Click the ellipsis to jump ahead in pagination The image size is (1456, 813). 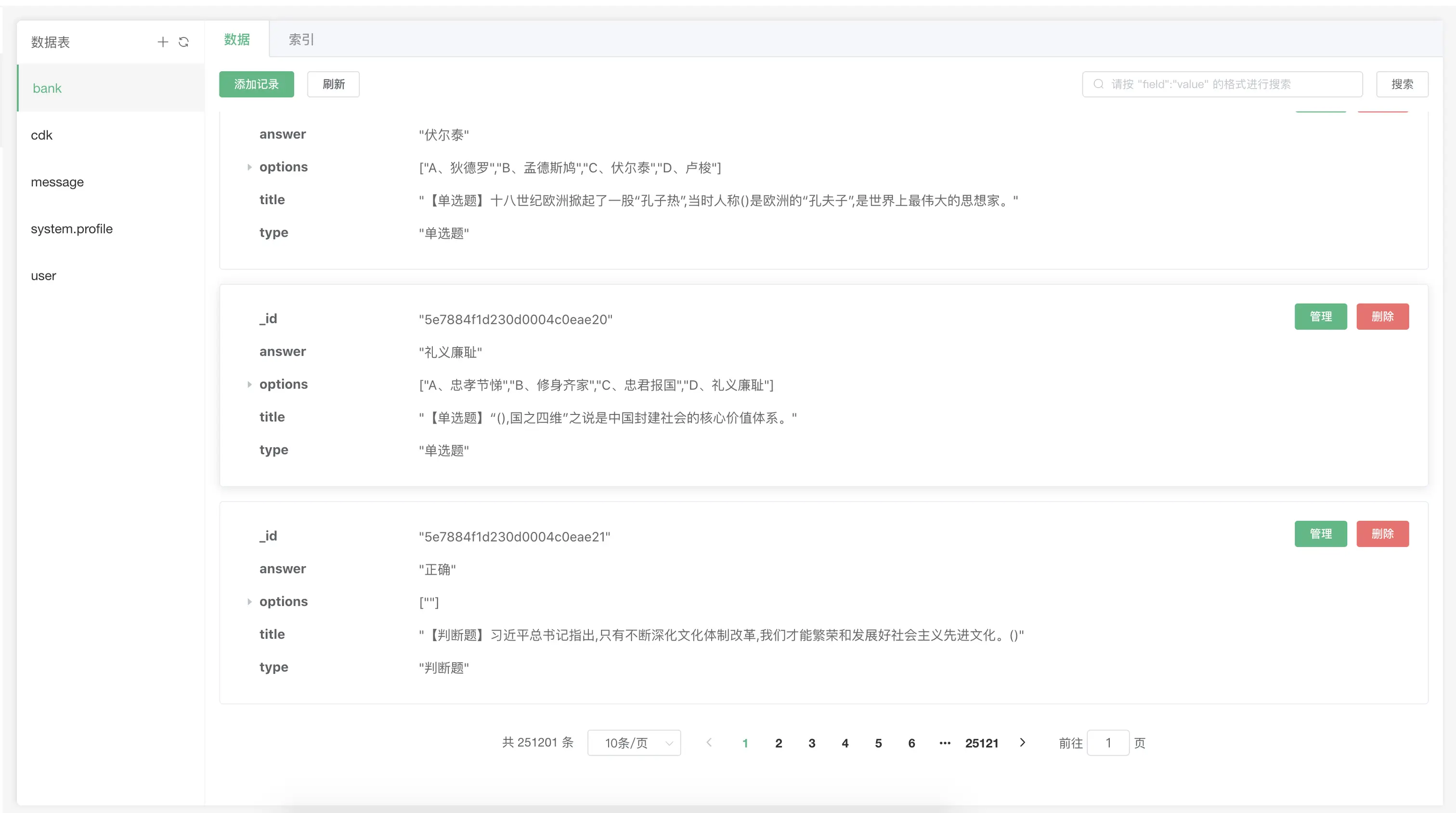pyautogui.click(x=945, y=743)
